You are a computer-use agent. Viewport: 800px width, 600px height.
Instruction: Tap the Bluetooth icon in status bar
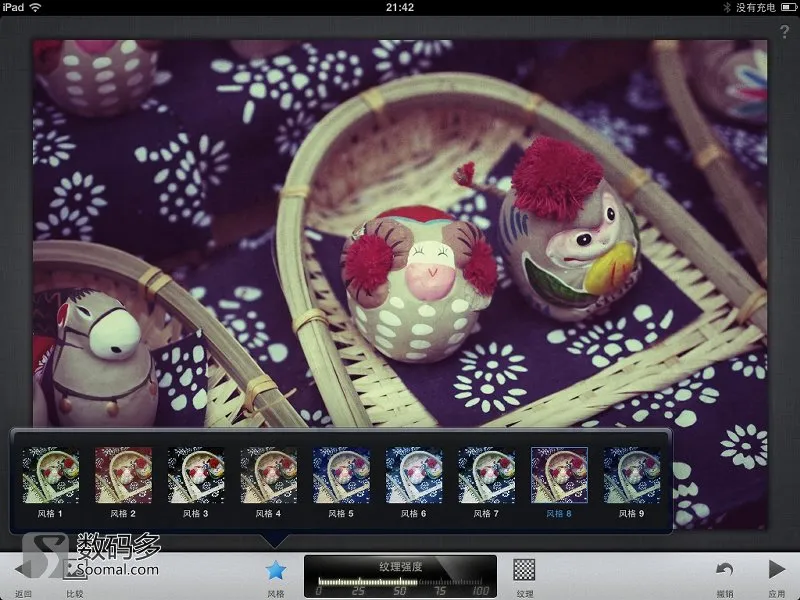727,7
